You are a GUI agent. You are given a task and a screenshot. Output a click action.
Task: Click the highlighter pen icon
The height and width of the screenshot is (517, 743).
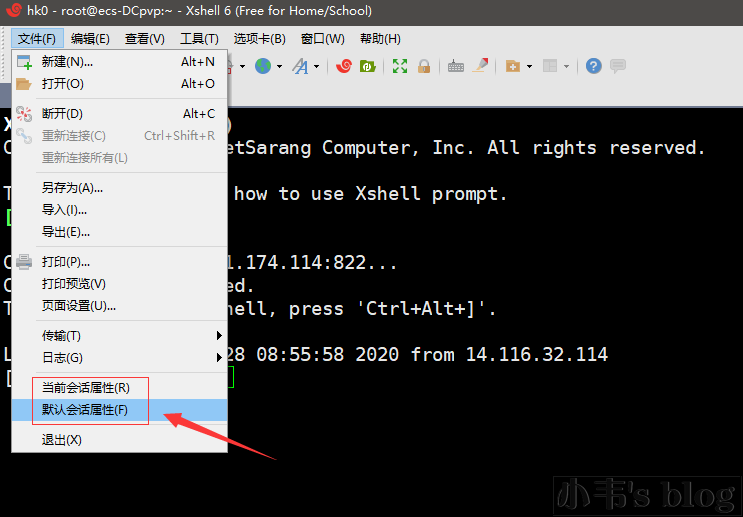pos(481,65)
